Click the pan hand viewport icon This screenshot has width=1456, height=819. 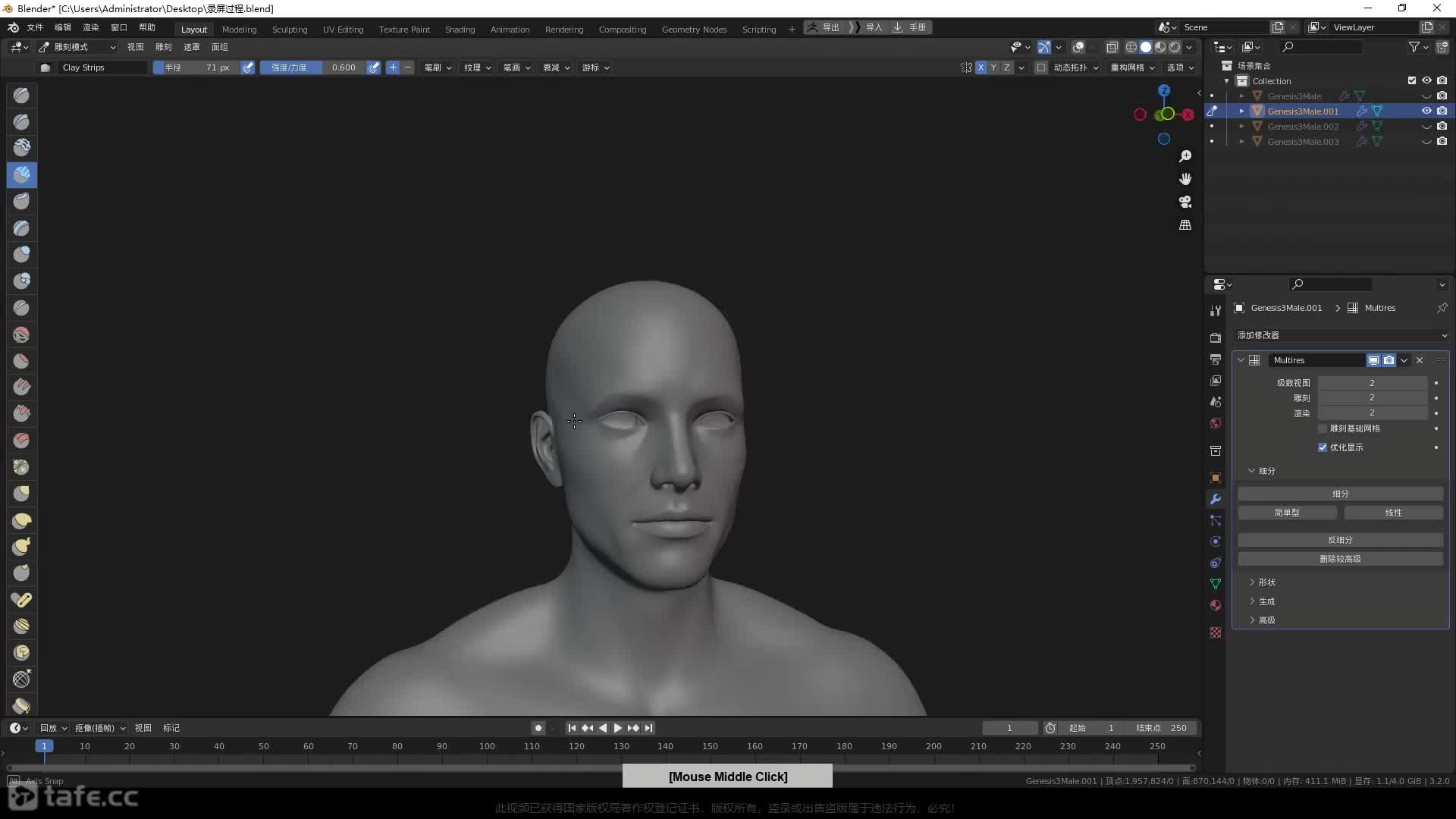coord(1185,179)
